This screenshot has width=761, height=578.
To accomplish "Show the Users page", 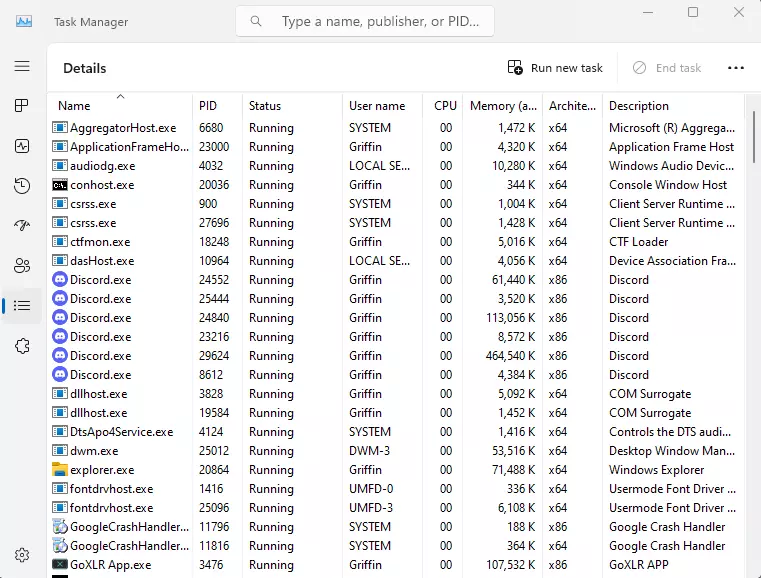I will (22, 266).
